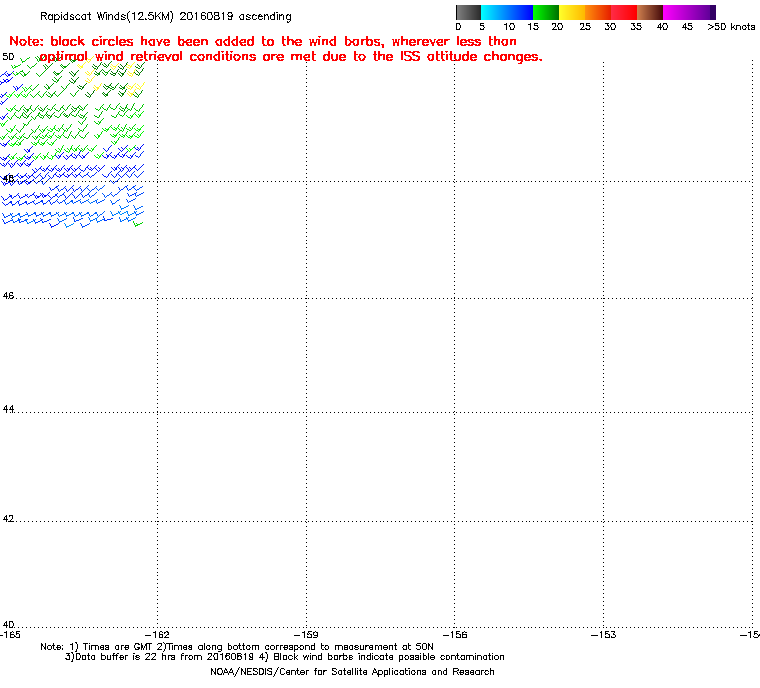Click the gray 0-5 knots color segment
Viewport: 760px width, 688px height.
pyautogui.click(x=468, y=12)
